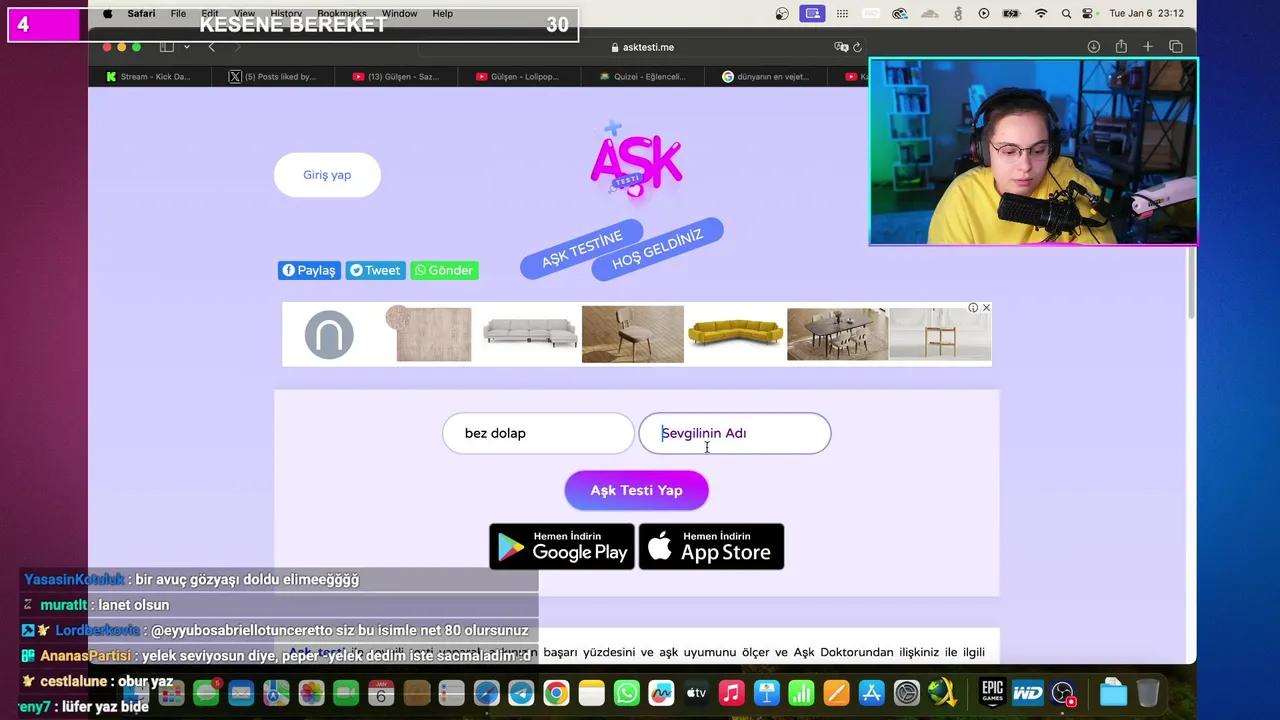This screenshot has width=1280, height=720.
Task: Open the Google Play download badge
Action: coord(562,547)
